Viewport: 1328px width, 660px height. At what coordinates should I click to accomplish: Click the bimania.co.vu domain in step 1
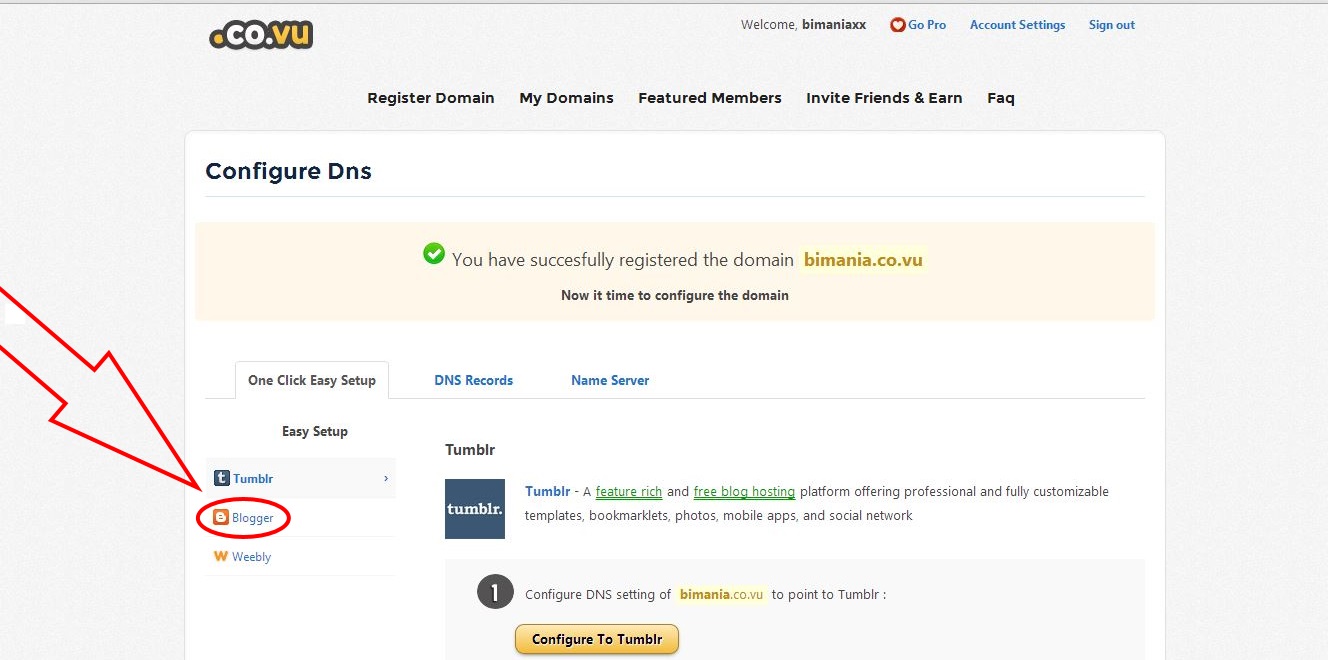point(722,594)
